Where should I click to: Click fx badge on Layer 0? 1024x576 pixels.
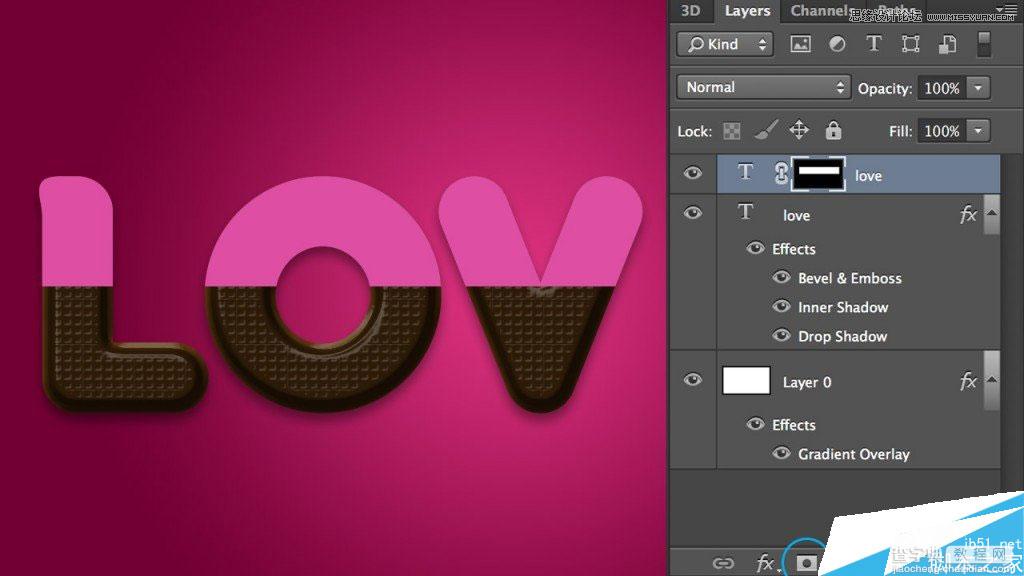point(968,381)
